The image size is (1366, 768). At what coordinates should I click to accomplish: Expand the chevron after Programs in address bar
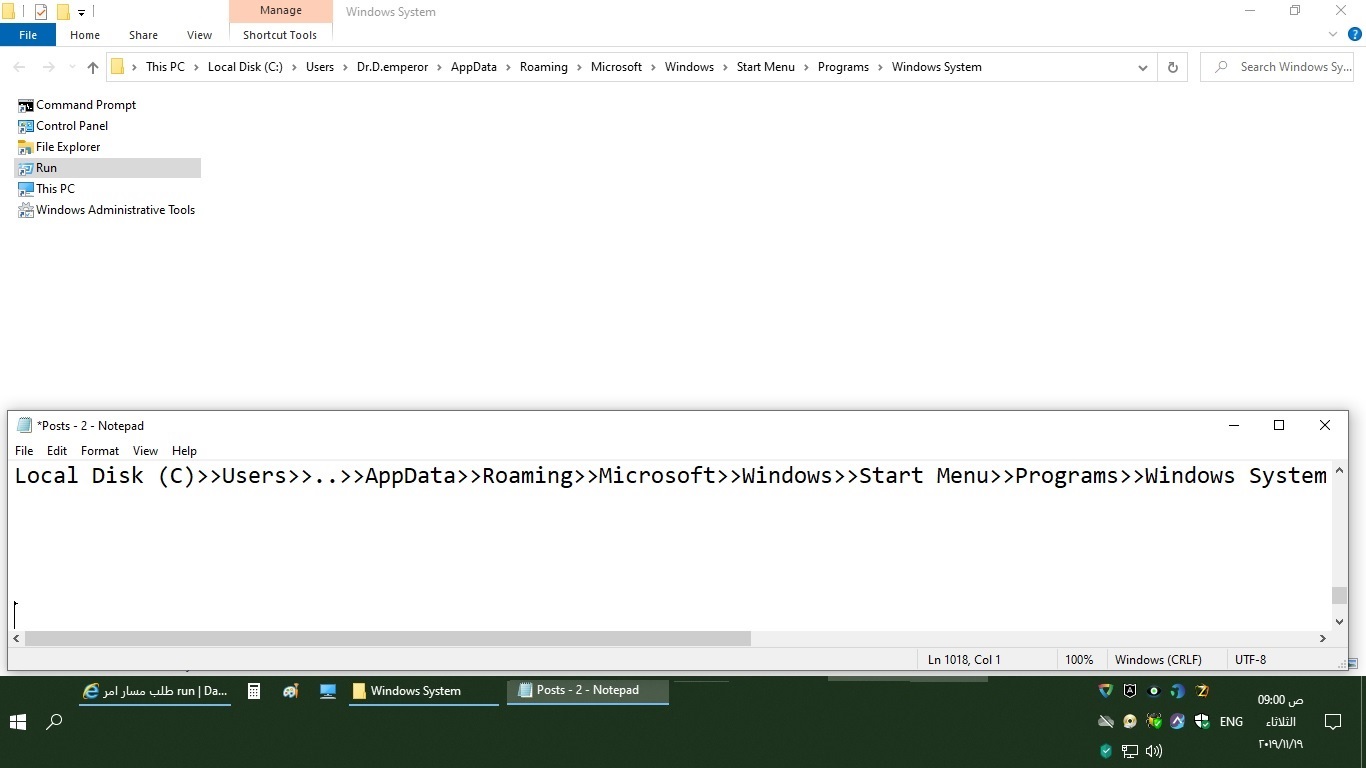tap(880, 67)
